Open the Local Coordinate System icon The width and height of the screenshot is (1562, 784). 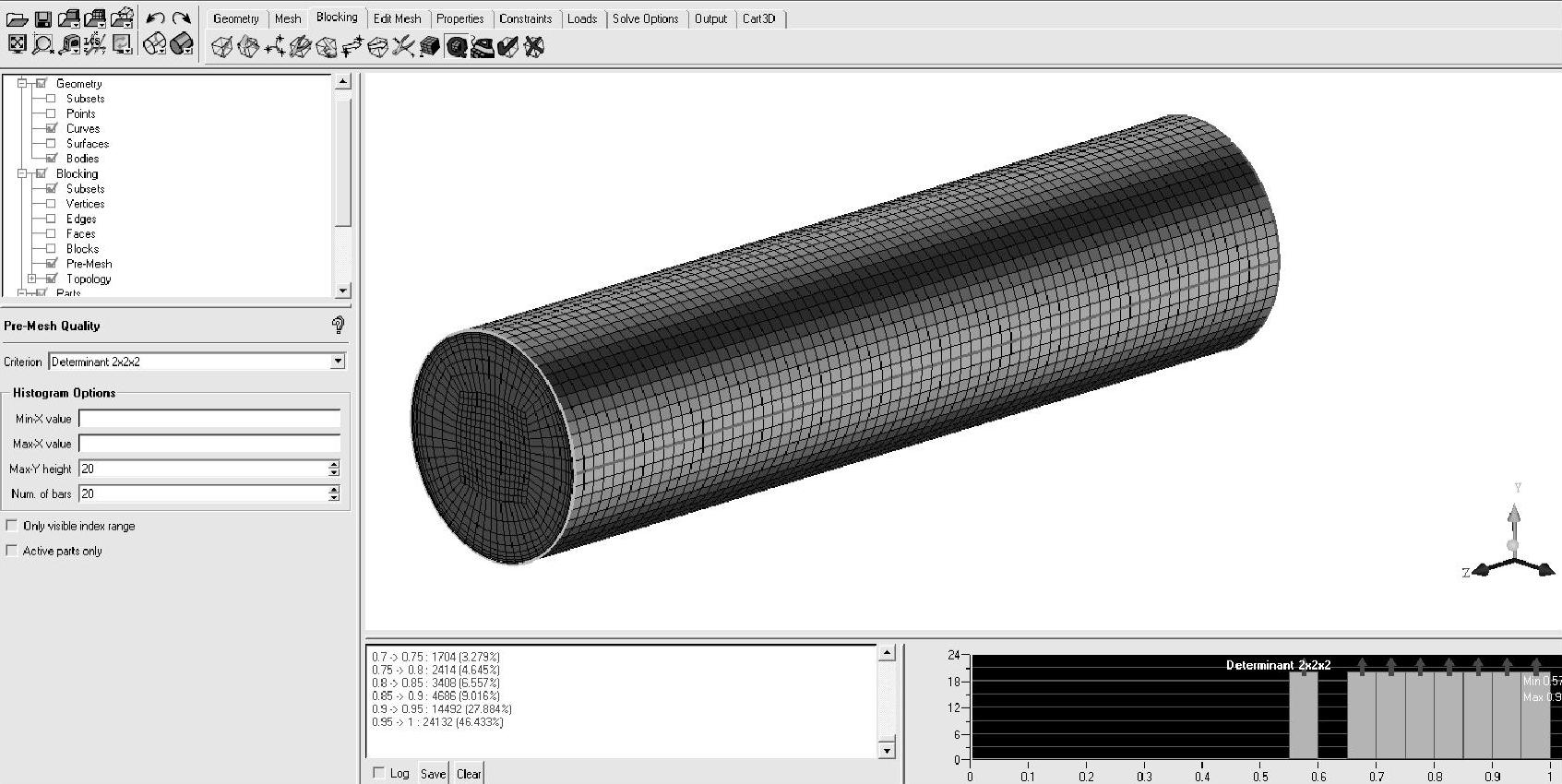[95, 44]
